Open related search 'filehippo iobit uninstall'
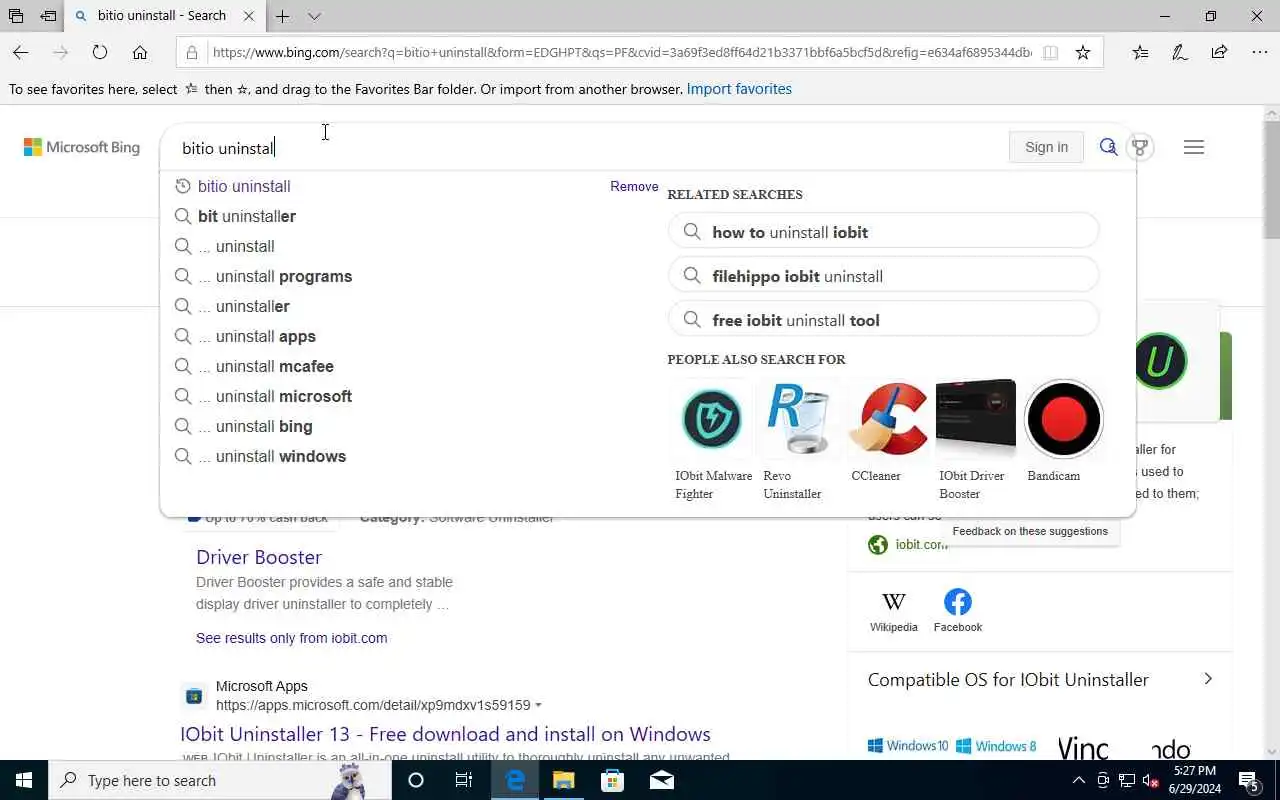 point(884,276)
